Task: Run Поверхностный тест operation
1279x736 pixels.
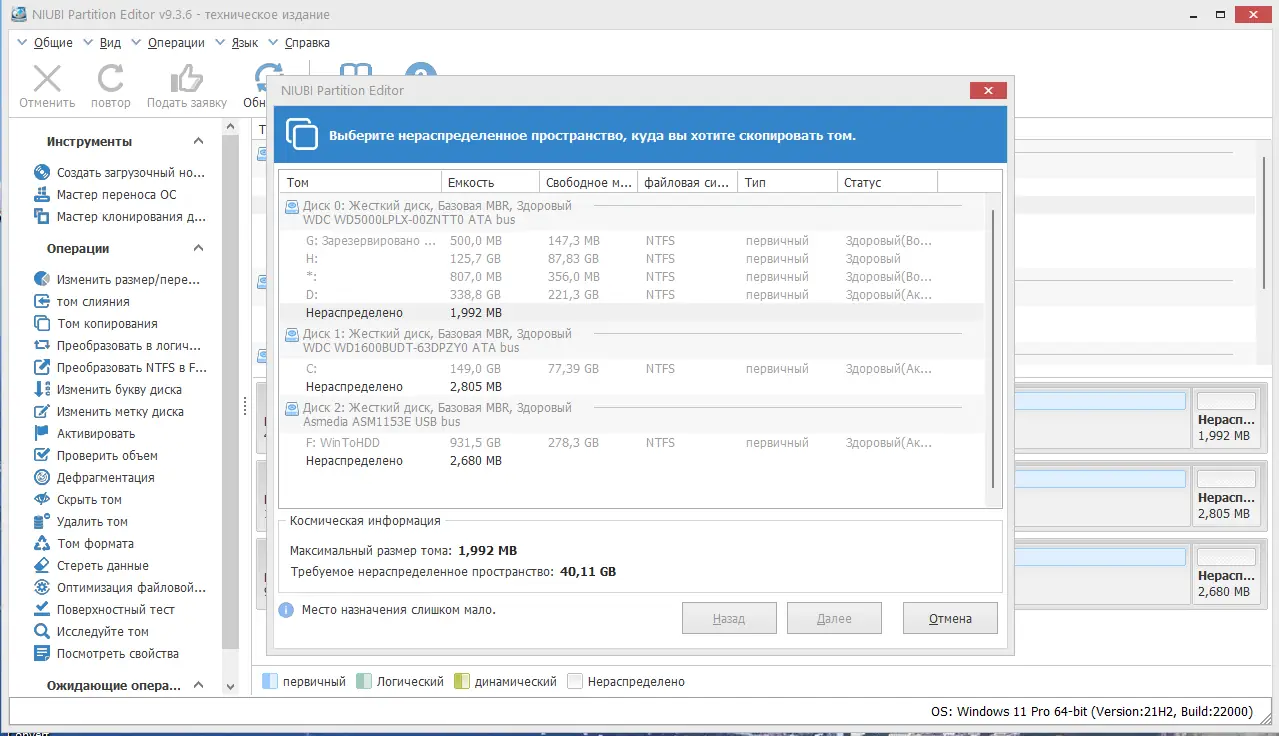Action: [x=104, y=609]
